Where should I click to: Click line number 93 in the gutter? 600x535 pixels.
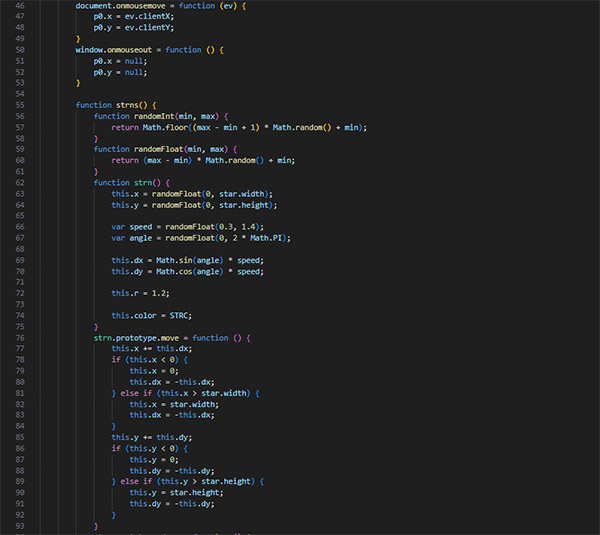pos(20,526)
